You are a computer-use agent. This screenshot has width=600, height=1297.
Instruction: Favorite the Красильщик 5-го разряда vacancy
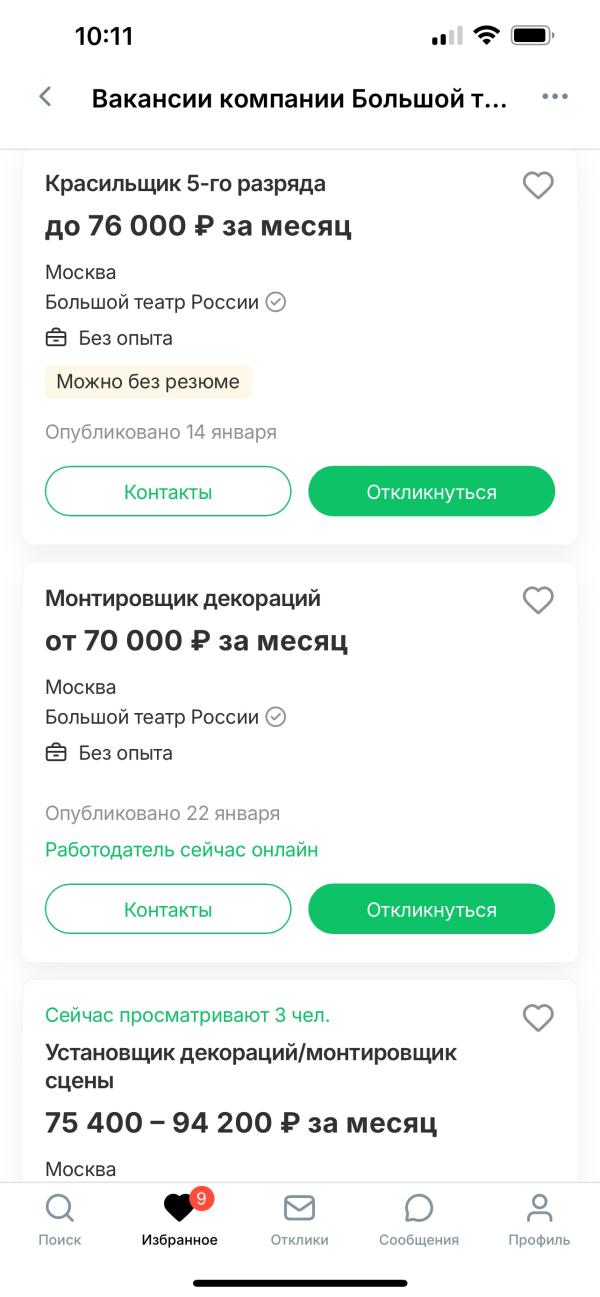pyautogui.click(x=538, y=185)
